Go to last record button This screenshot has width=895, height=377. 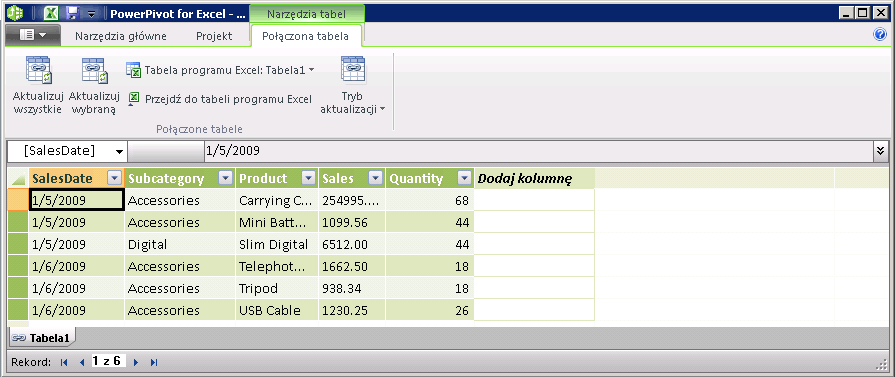[x=154, y=362]
